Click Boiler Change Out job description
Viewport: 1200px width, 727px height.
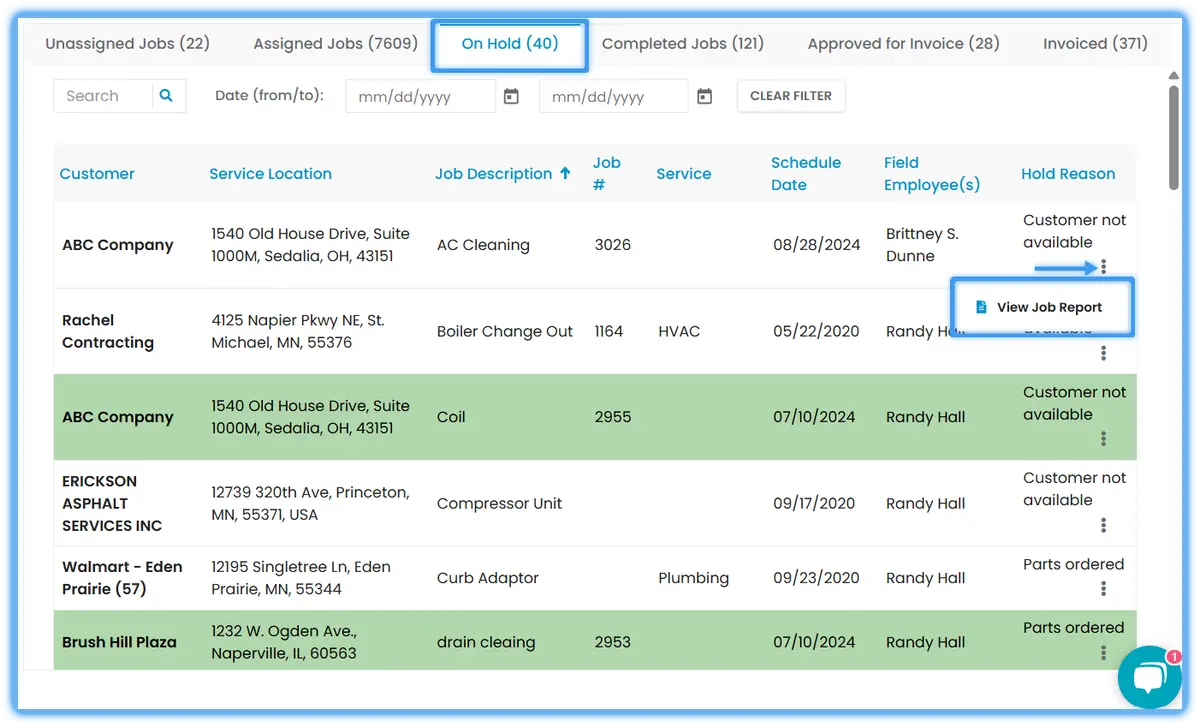pos(505,331)
